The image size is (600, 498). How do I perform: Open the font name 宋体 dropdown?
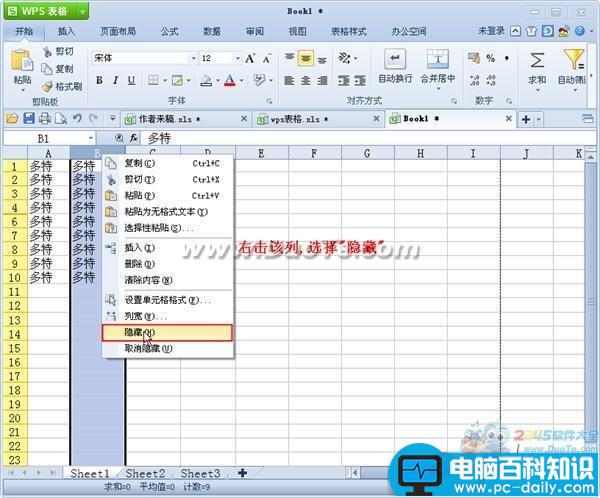[194, 58]
